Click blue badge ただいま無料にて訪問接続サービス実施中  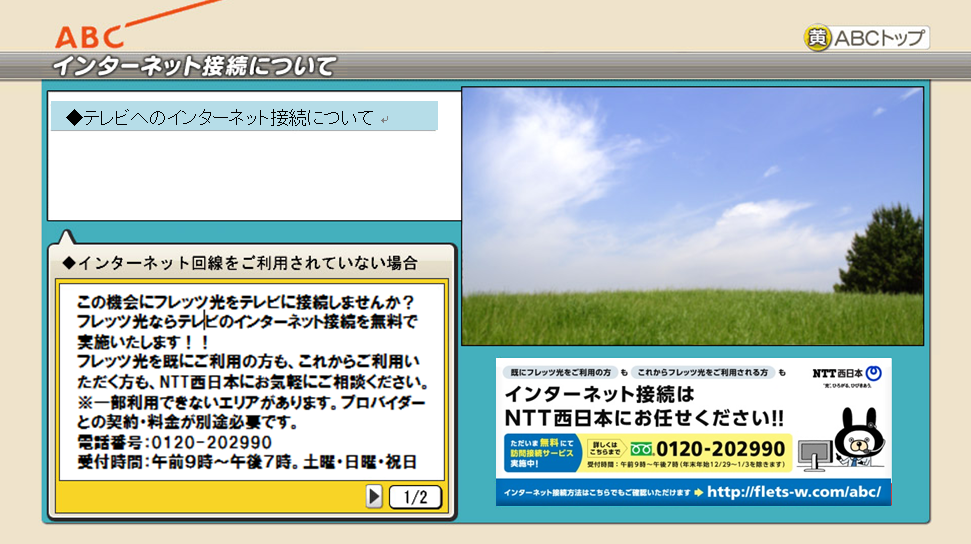[542, 453]
